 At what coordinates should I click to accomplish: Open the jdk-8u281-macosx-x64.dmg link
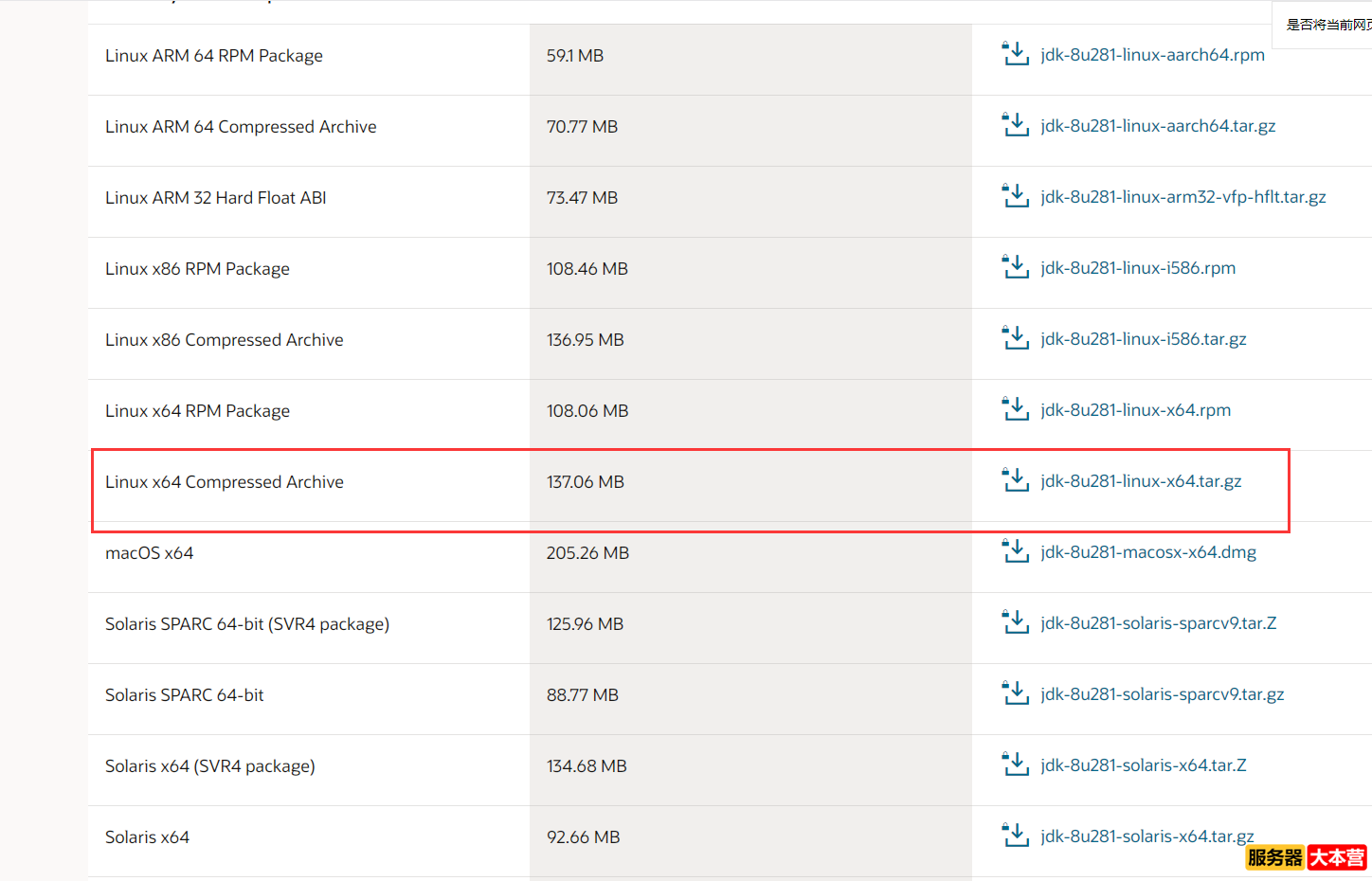[x=1148, y=552]
